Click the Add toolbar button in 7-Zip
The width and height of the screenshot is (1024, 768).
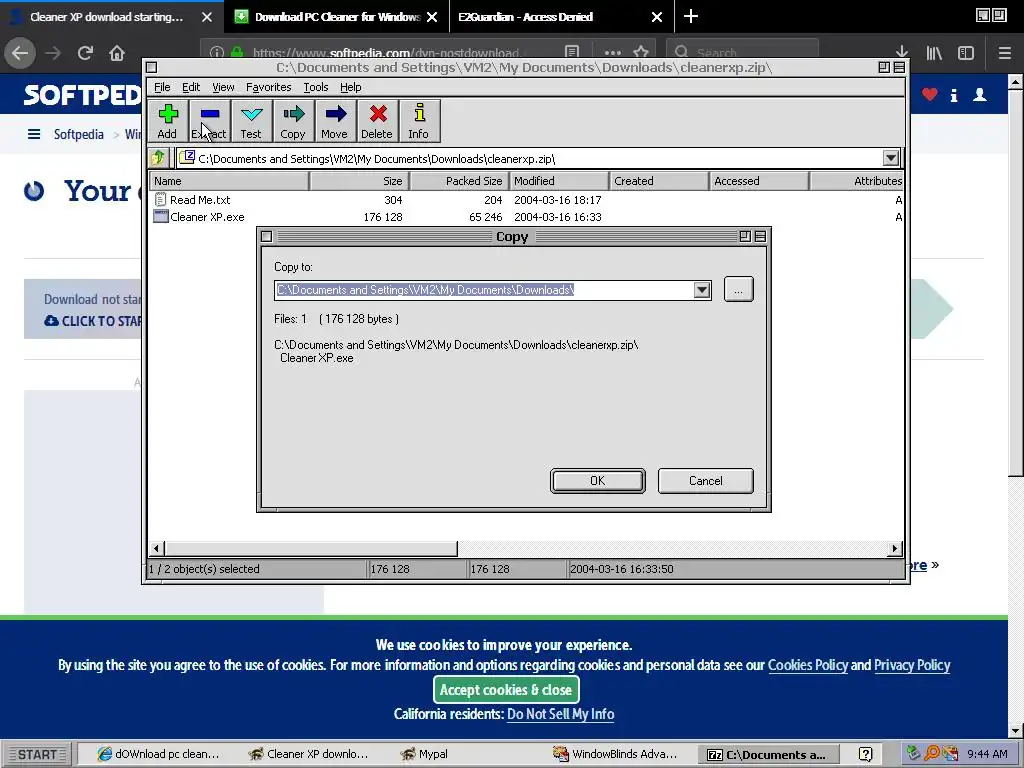167,121
